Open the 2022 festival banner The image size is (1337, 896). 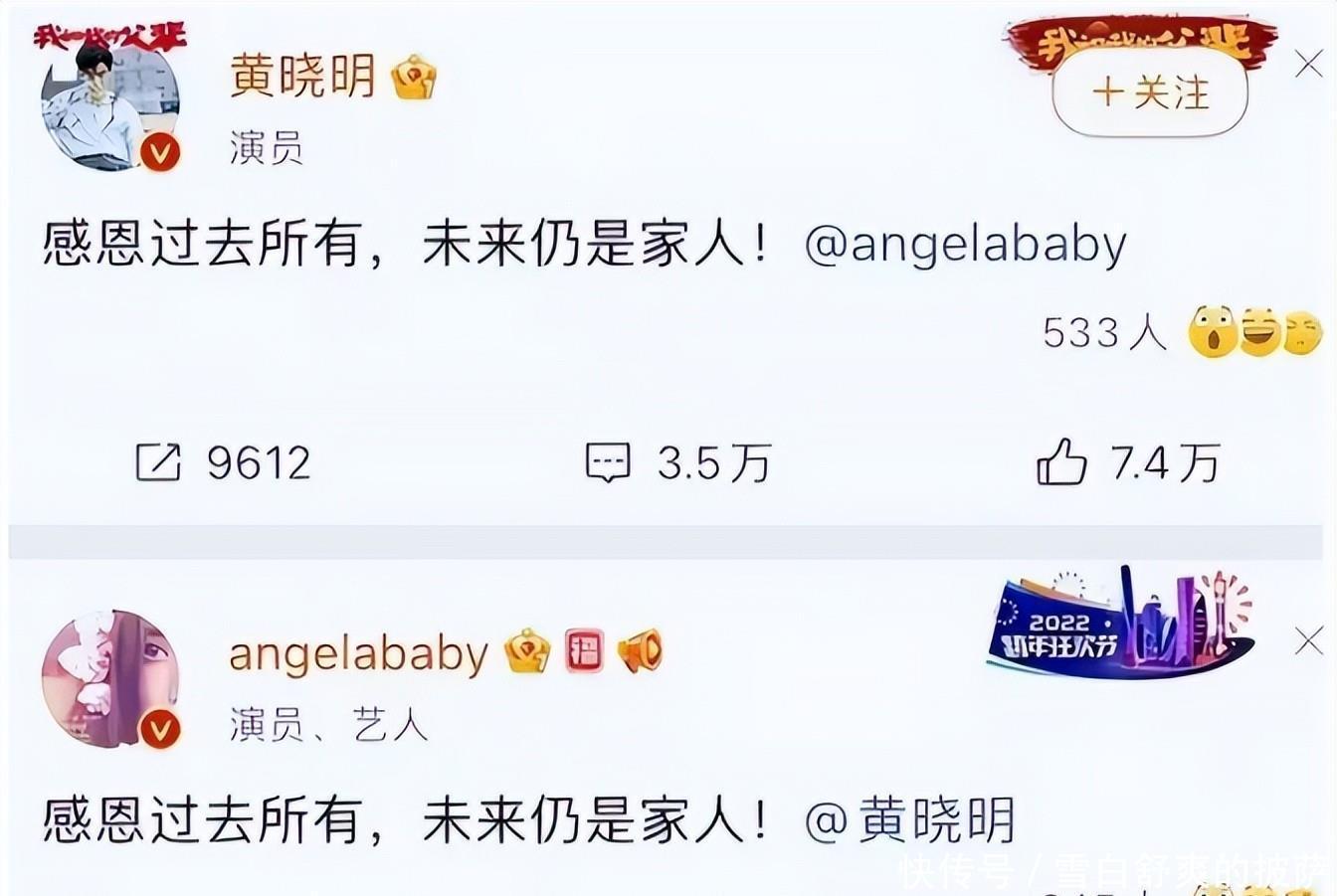1120,622
